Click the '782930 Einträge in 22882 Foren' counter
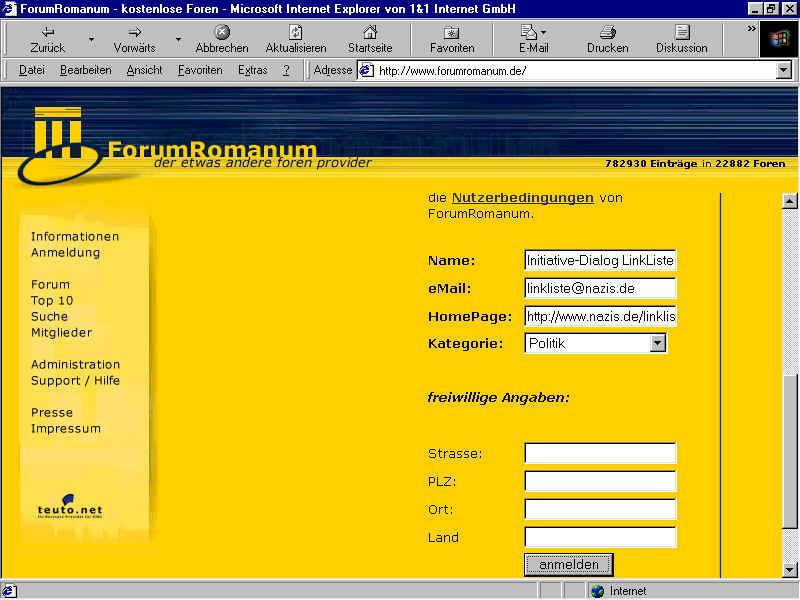 [x=695, y=164]
